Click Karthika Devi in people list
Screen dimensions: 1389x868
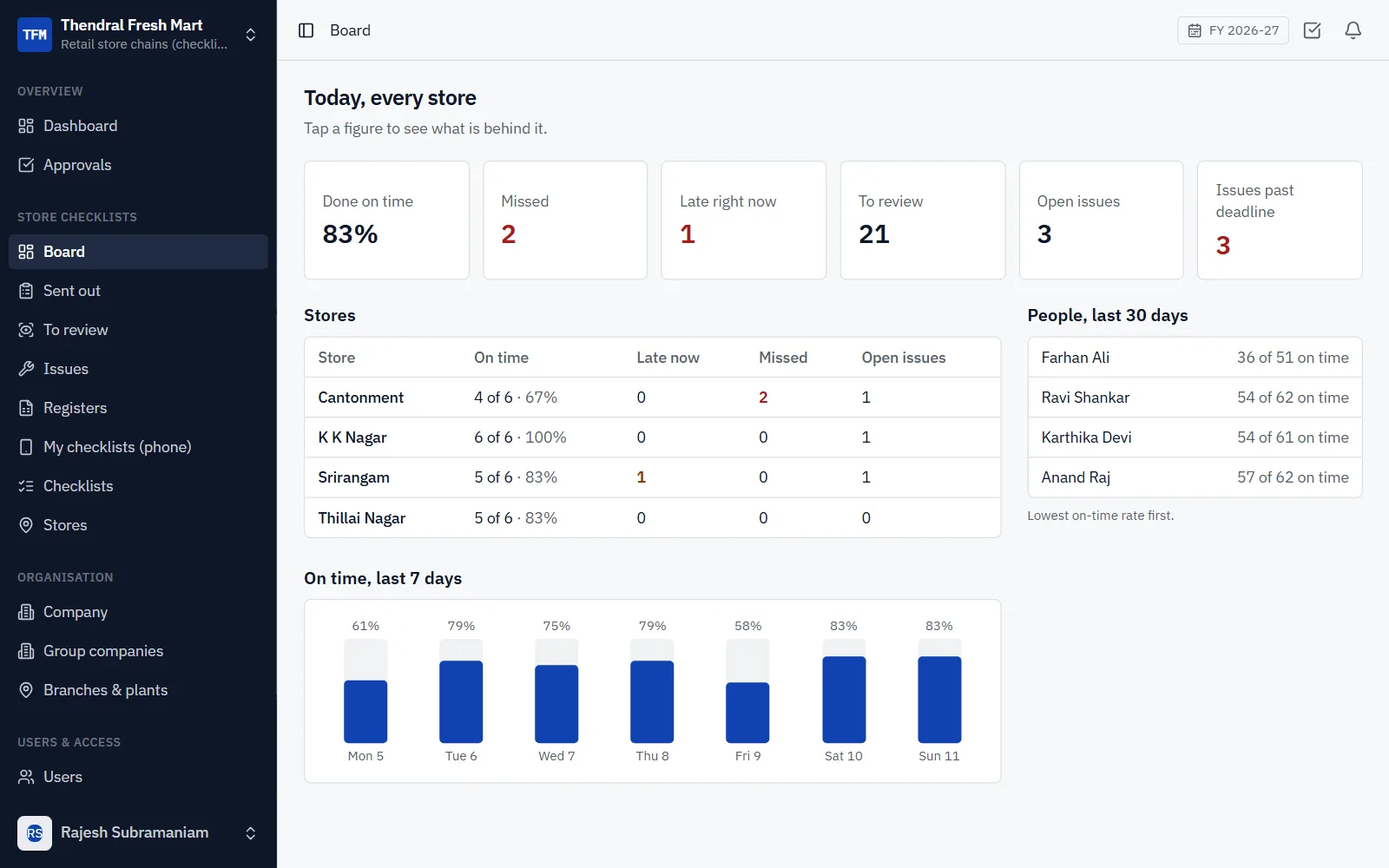click(x=1086, y=437)
